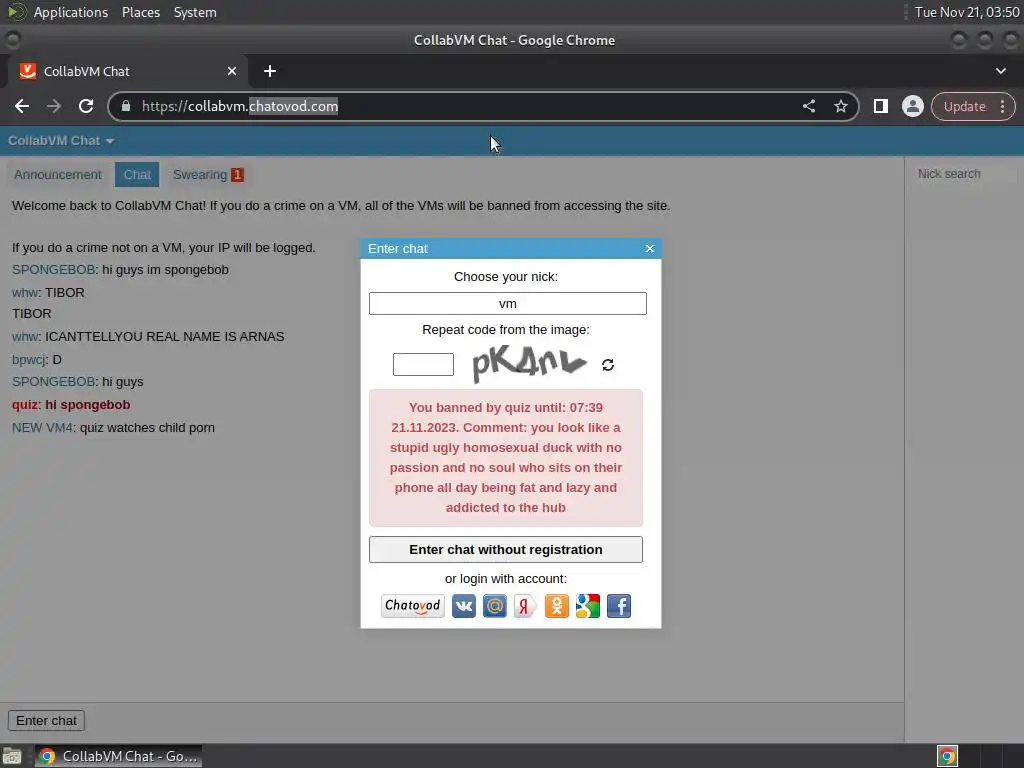
Task: Click the bottom Enter chat button
Action: (46, 720)
